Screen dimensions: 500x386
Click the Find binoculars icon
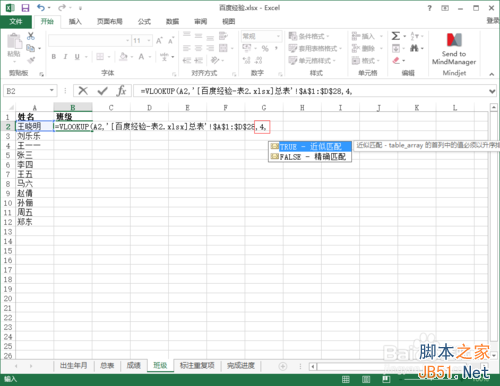(414, 48)
